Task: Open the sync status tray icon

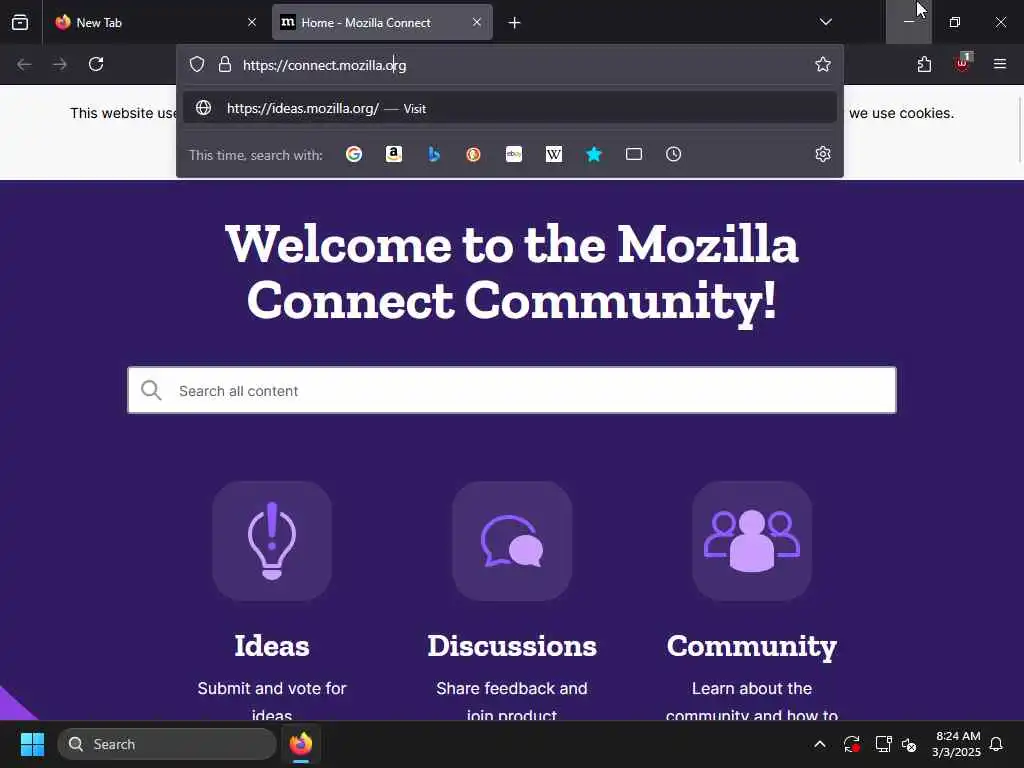Action: (852, 744)
